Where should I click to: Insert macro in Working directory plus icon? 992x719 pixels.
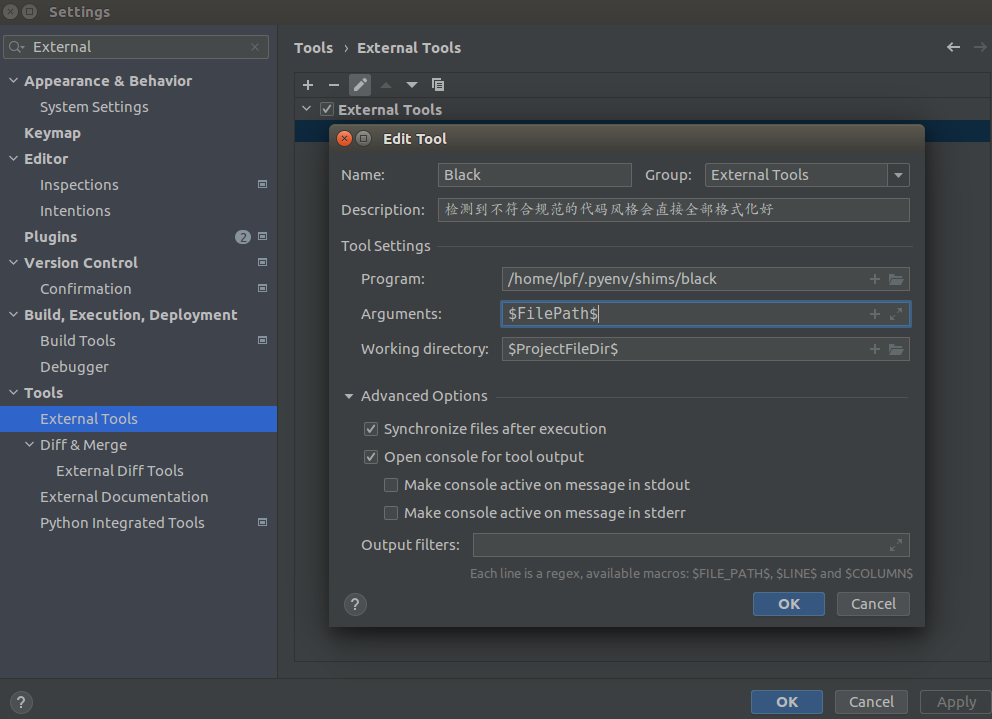(x=875, y=349)
